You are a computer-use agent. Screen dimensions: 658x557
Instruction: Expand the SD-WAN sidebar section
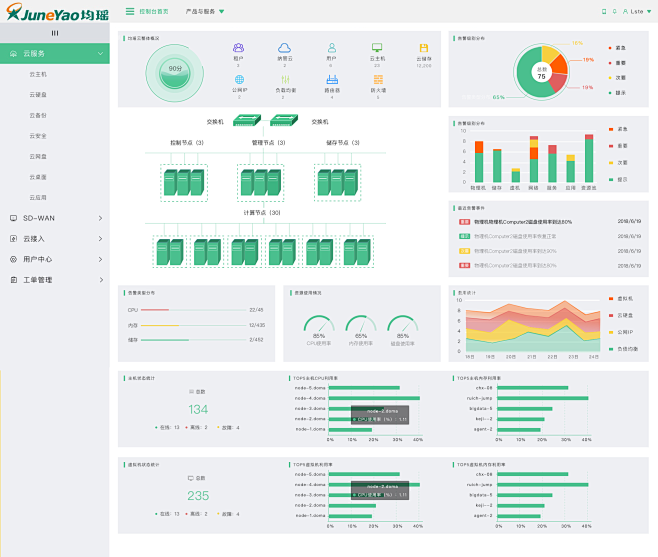pos(55,217)
